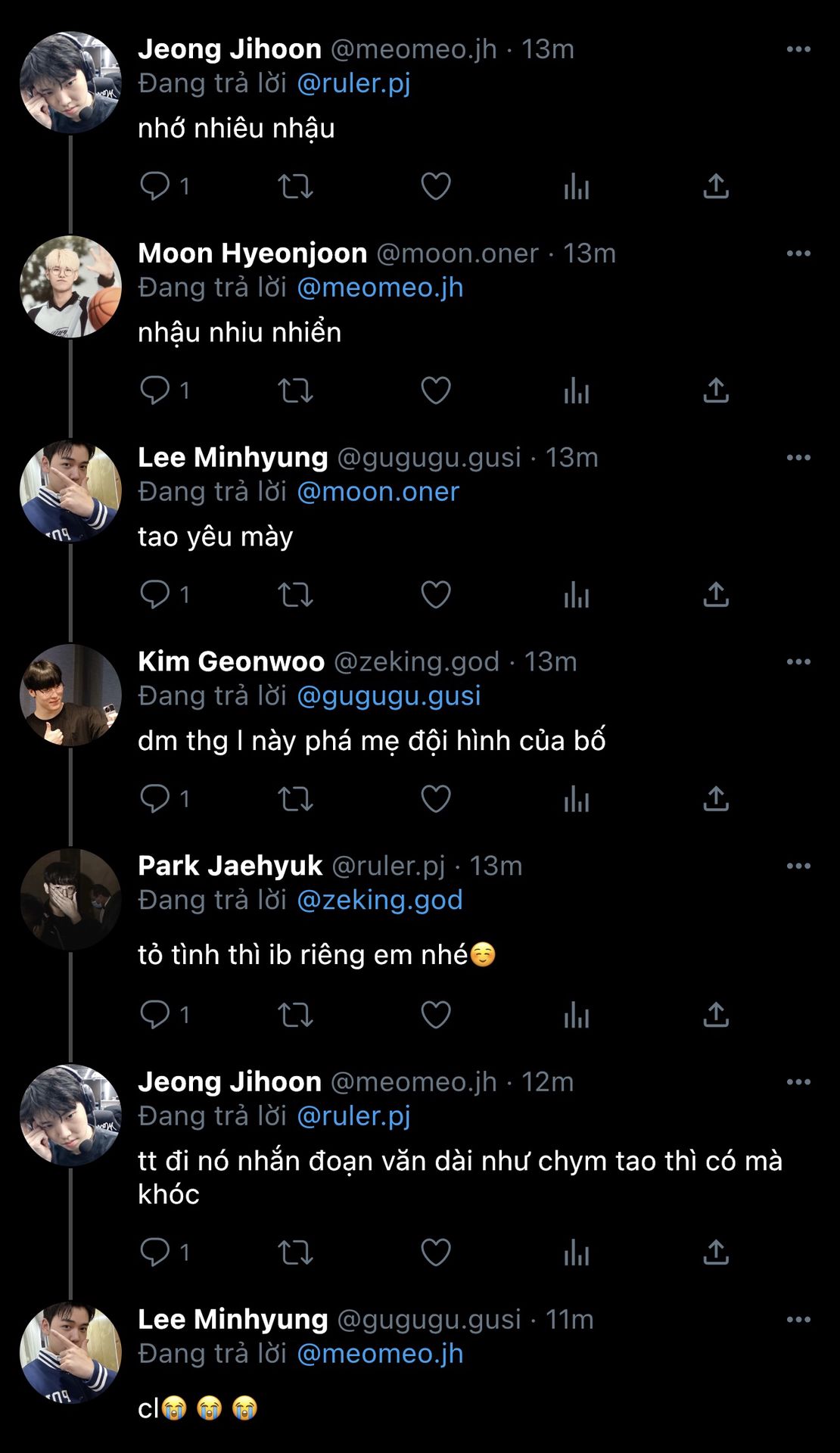
Task: Reply to Jeong Jihoon's "nhớ nhiêu nhậu" tweet
Action: click(x=156, y=186)
